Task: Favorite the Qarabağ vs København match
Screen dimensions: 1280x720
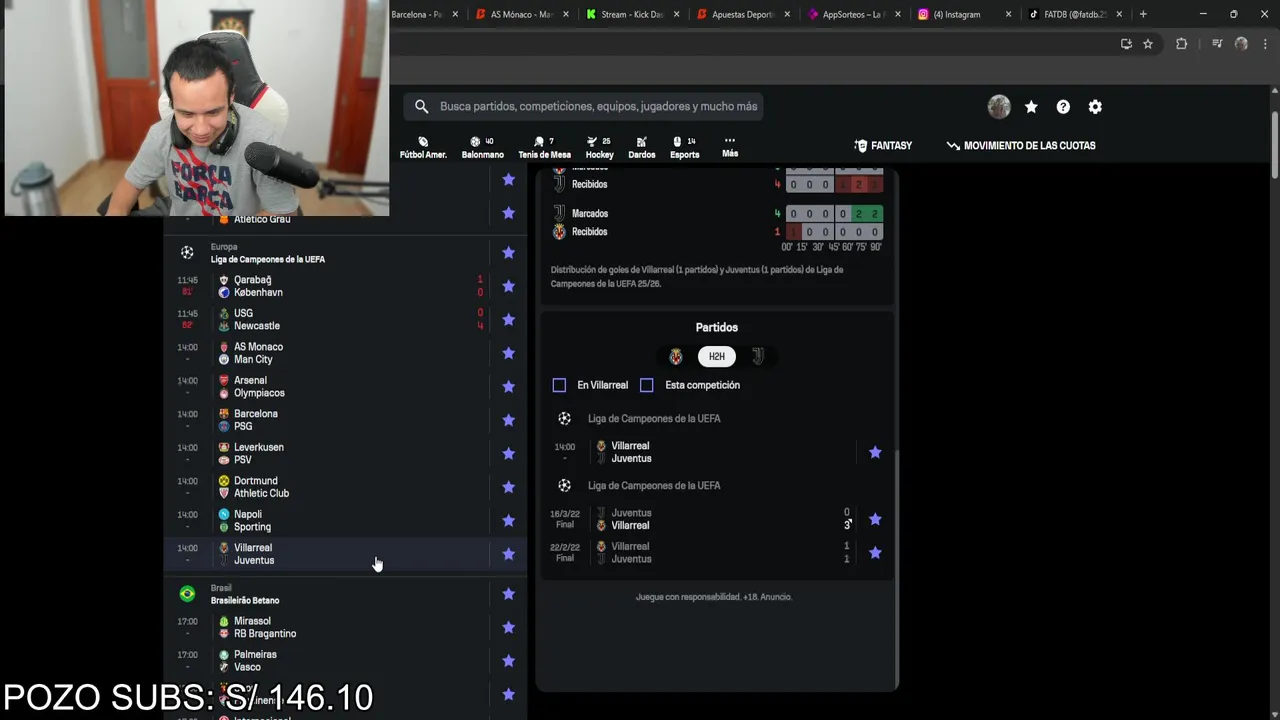Action: (508, 286)
